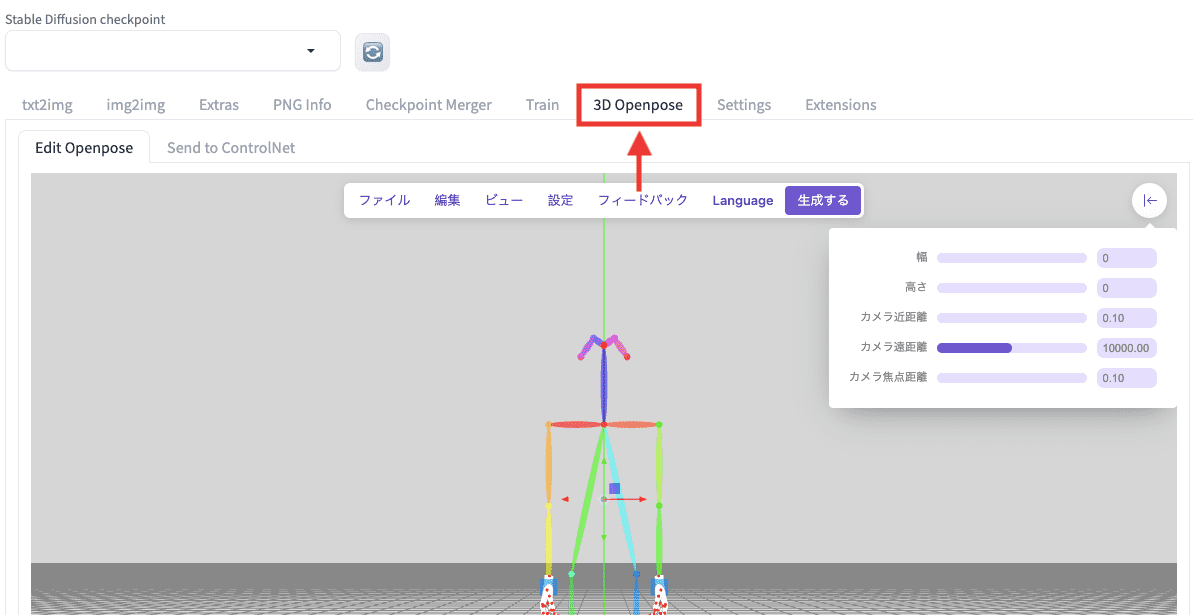Collapse the camera settings panel
Viewport: 1193px width, 615px height.
[1149, 200]
